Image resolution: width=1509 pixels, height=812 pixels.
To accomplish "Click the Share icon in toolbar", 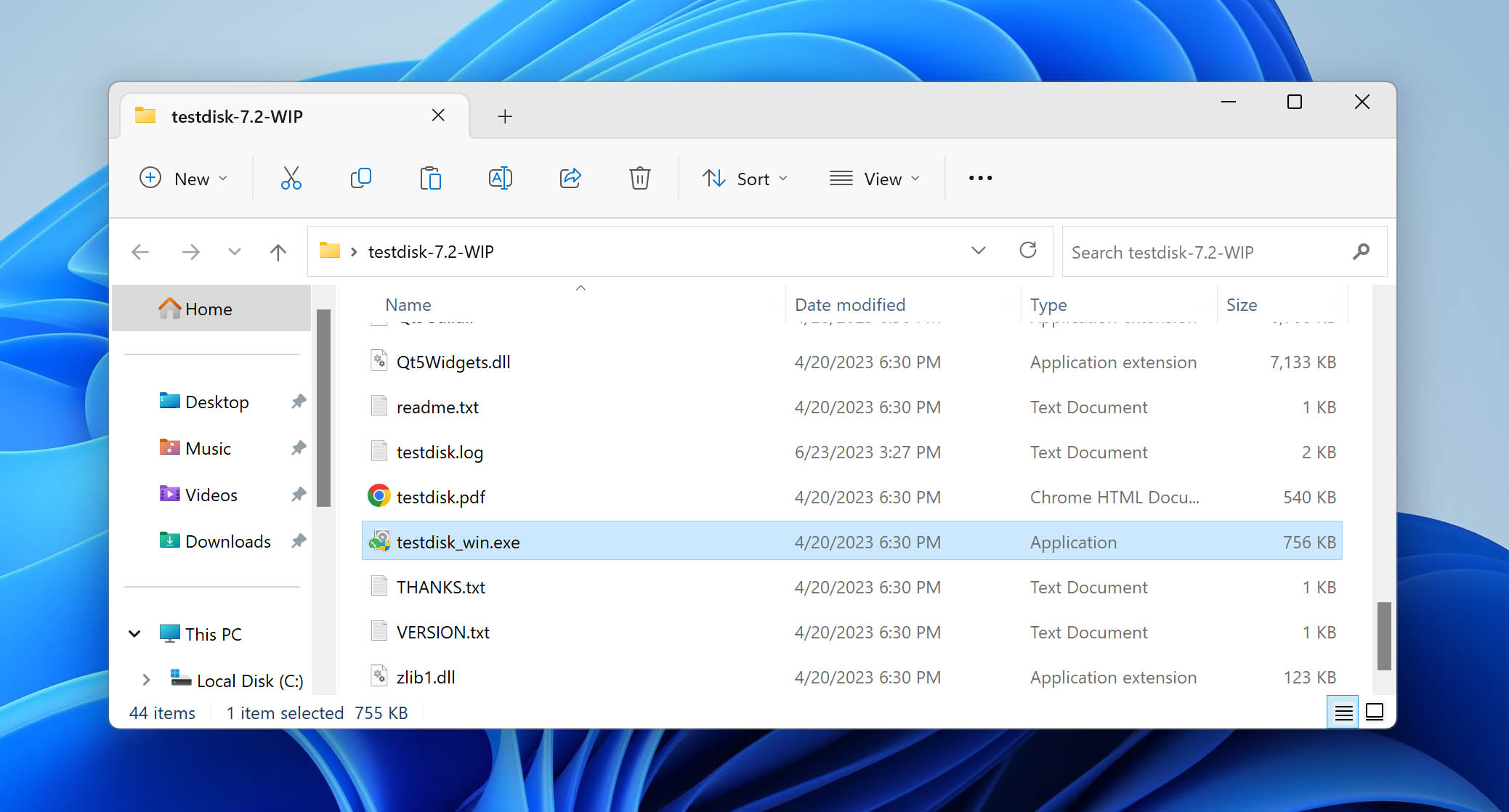I will (x=570, y=178).
